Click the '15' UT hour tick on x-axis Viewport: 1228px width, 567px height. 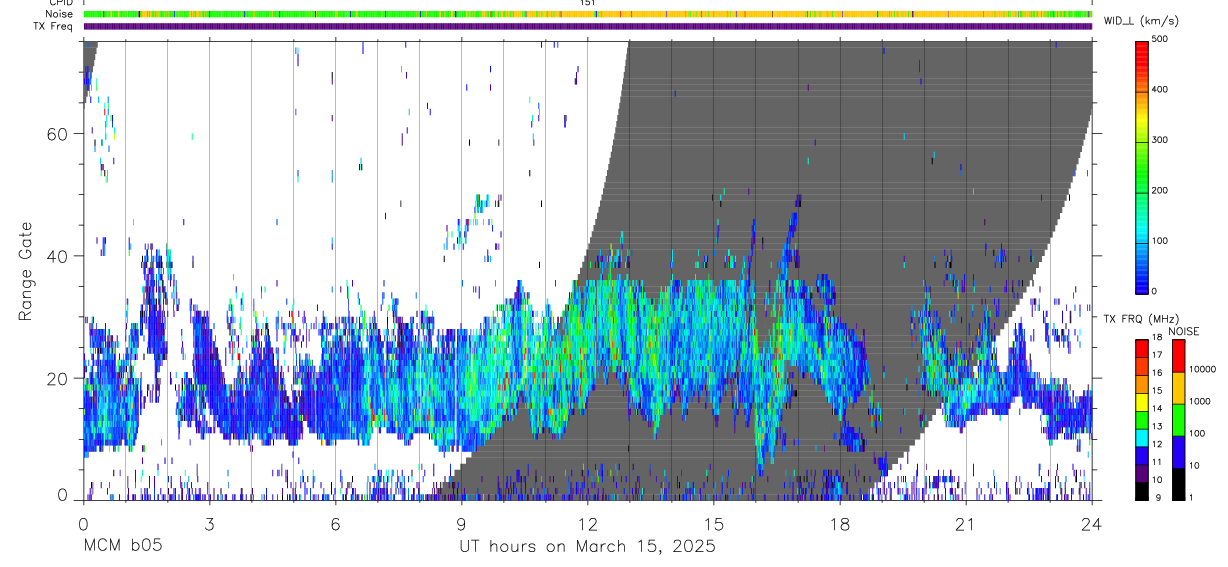tap(714, 524)
